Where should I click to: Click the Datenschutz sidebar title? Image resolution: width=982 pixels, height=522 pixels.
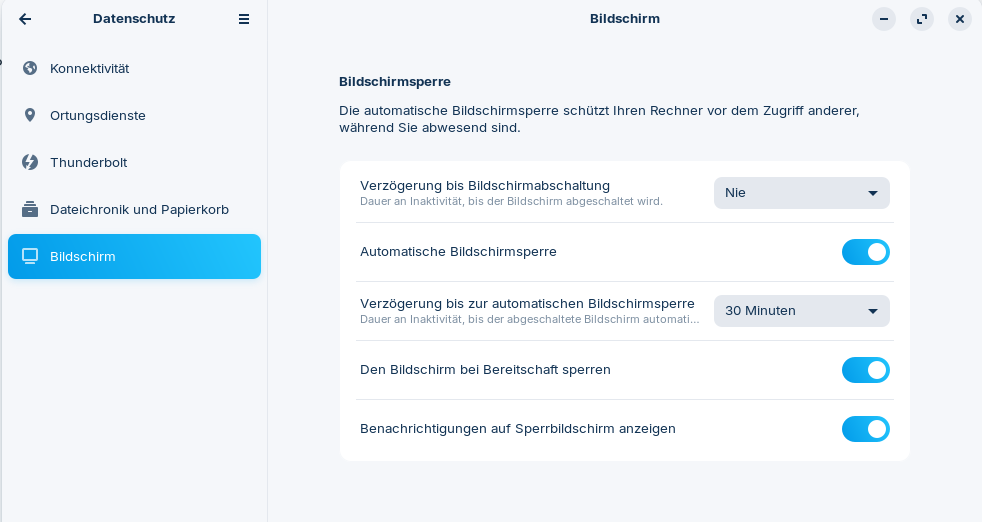[134, 19]
